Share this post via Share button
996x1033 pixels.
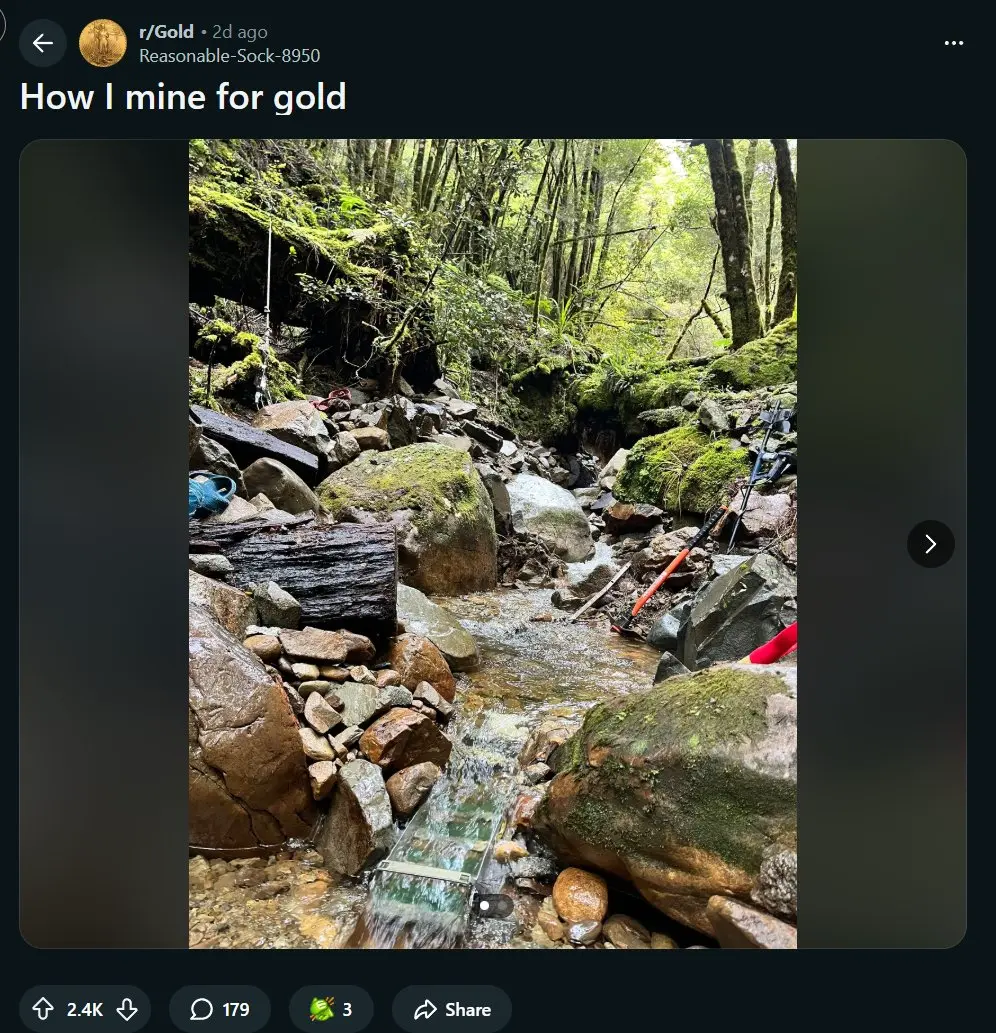click(452, 1009)
